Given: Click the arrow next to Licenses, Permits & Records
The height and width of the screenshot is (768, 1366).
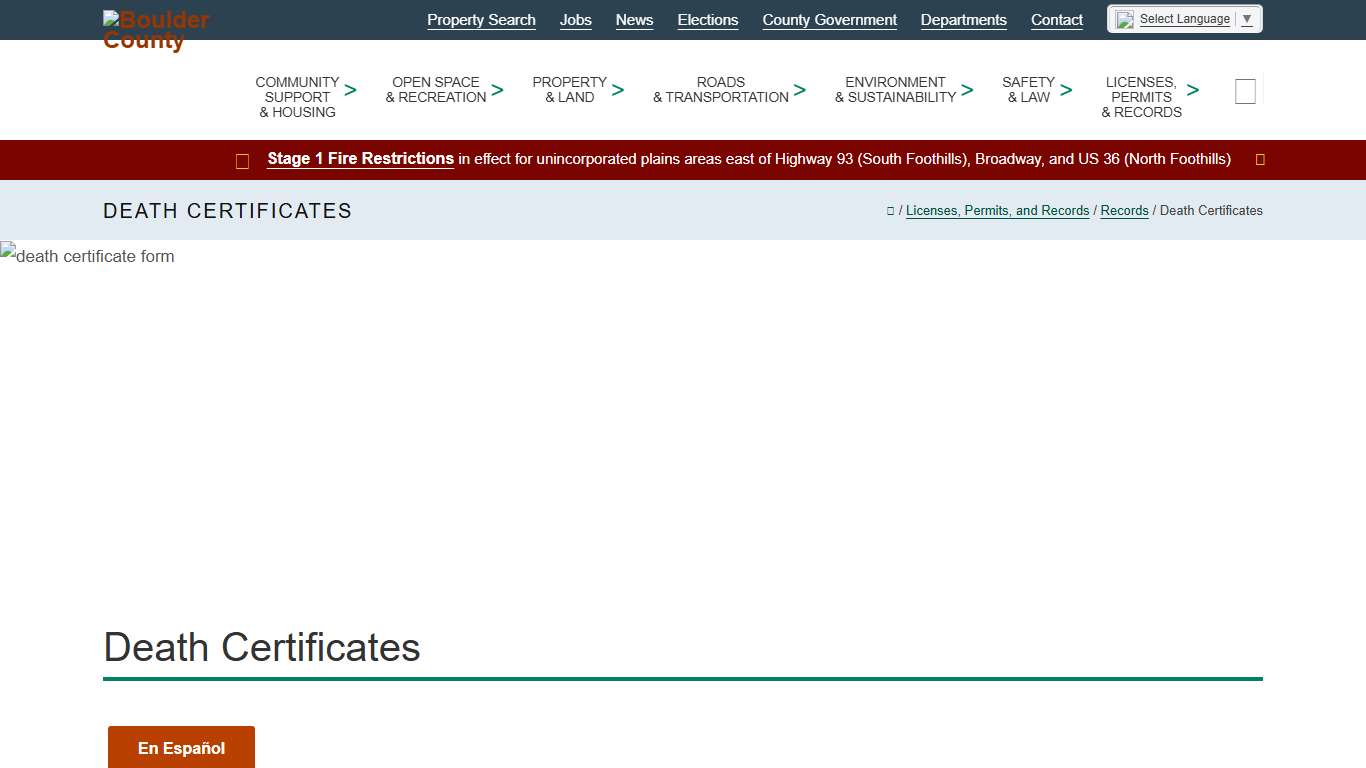Looking at the screenshot, I should point(1192,90).
